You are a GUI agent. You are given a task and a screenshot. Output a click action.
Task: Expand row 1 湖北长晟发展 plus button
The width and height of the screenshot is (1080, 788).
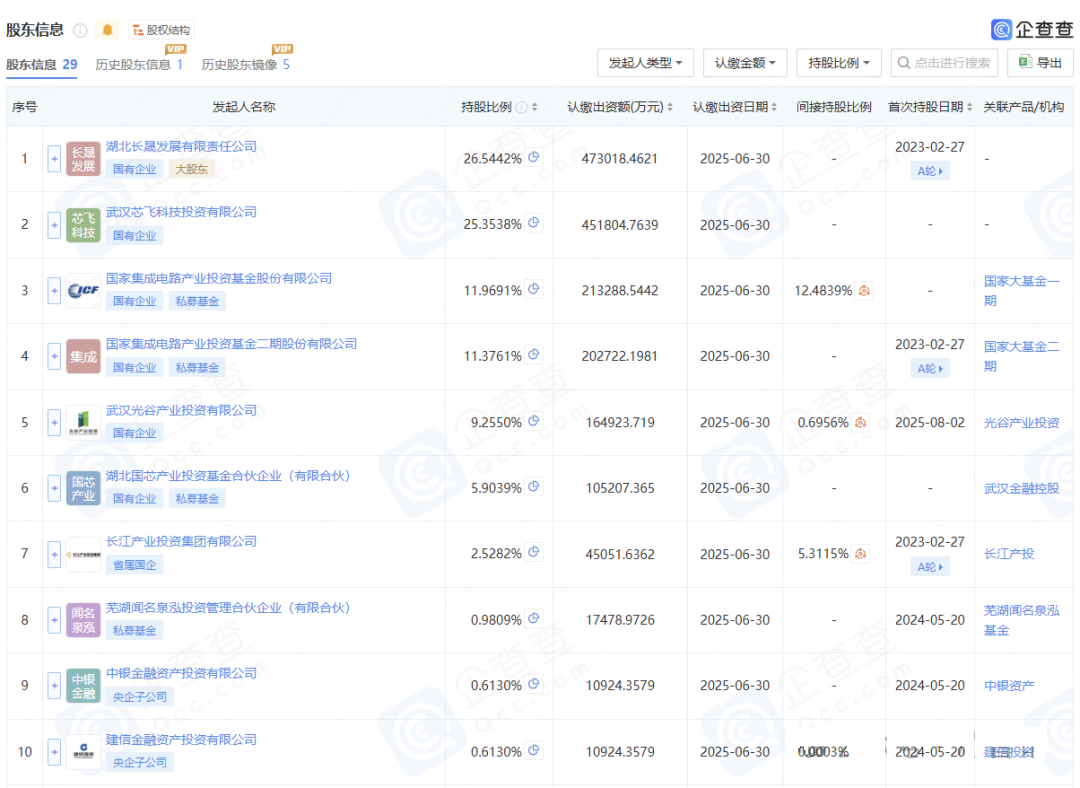(x=54, y=159)
